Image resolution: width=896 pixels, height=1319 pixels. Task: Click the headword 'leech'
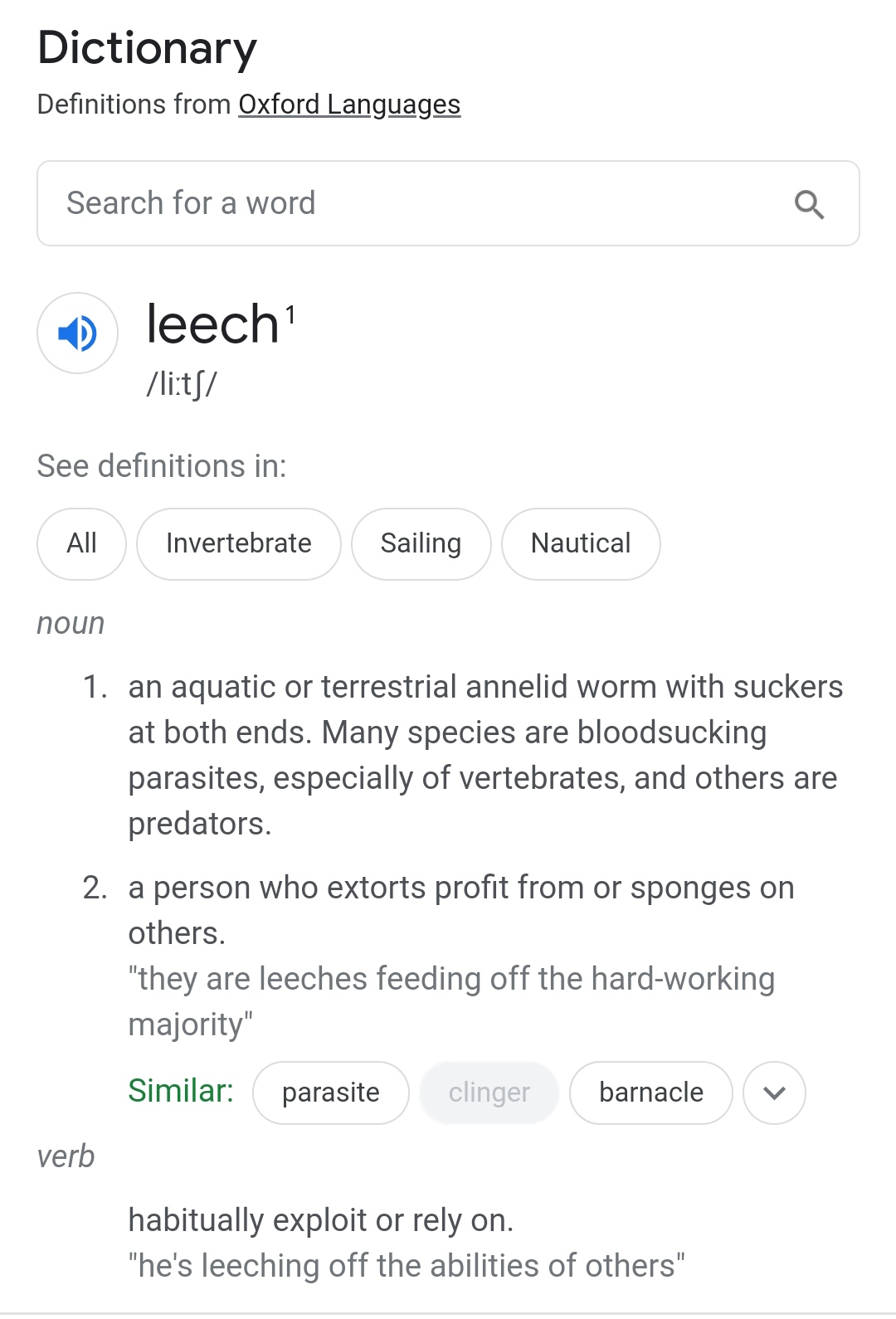(x=213, y=324)
